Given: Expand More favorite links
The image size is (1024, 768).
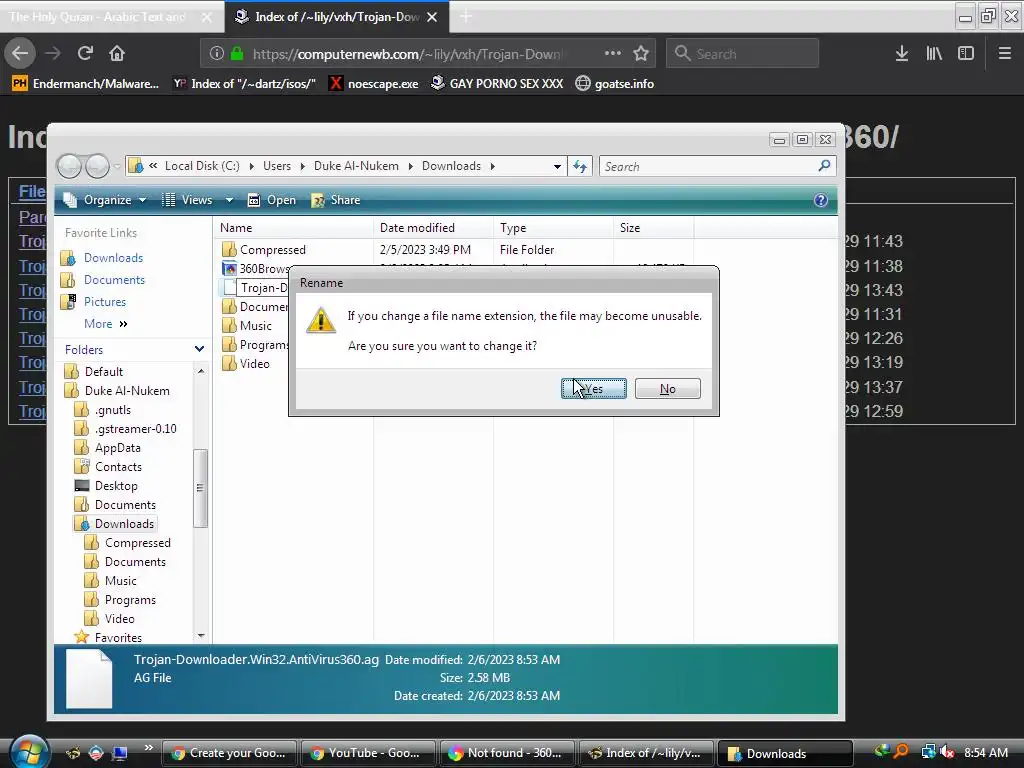Looking at the screenshot, I should coord(105,324).
